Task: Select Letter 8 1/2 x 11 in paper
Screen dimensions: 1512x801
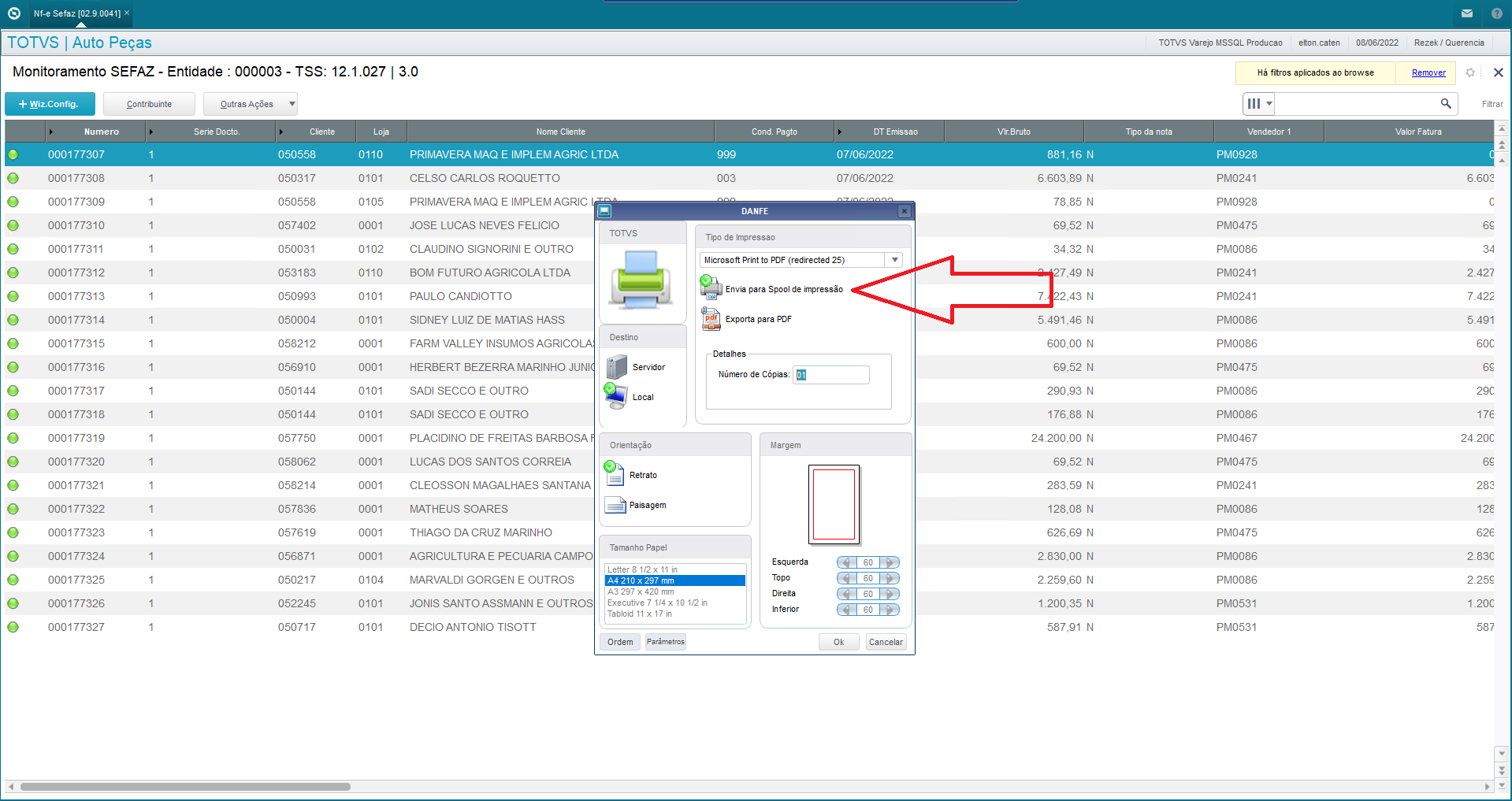Action: pyautogui.click(x=675, y=569)
